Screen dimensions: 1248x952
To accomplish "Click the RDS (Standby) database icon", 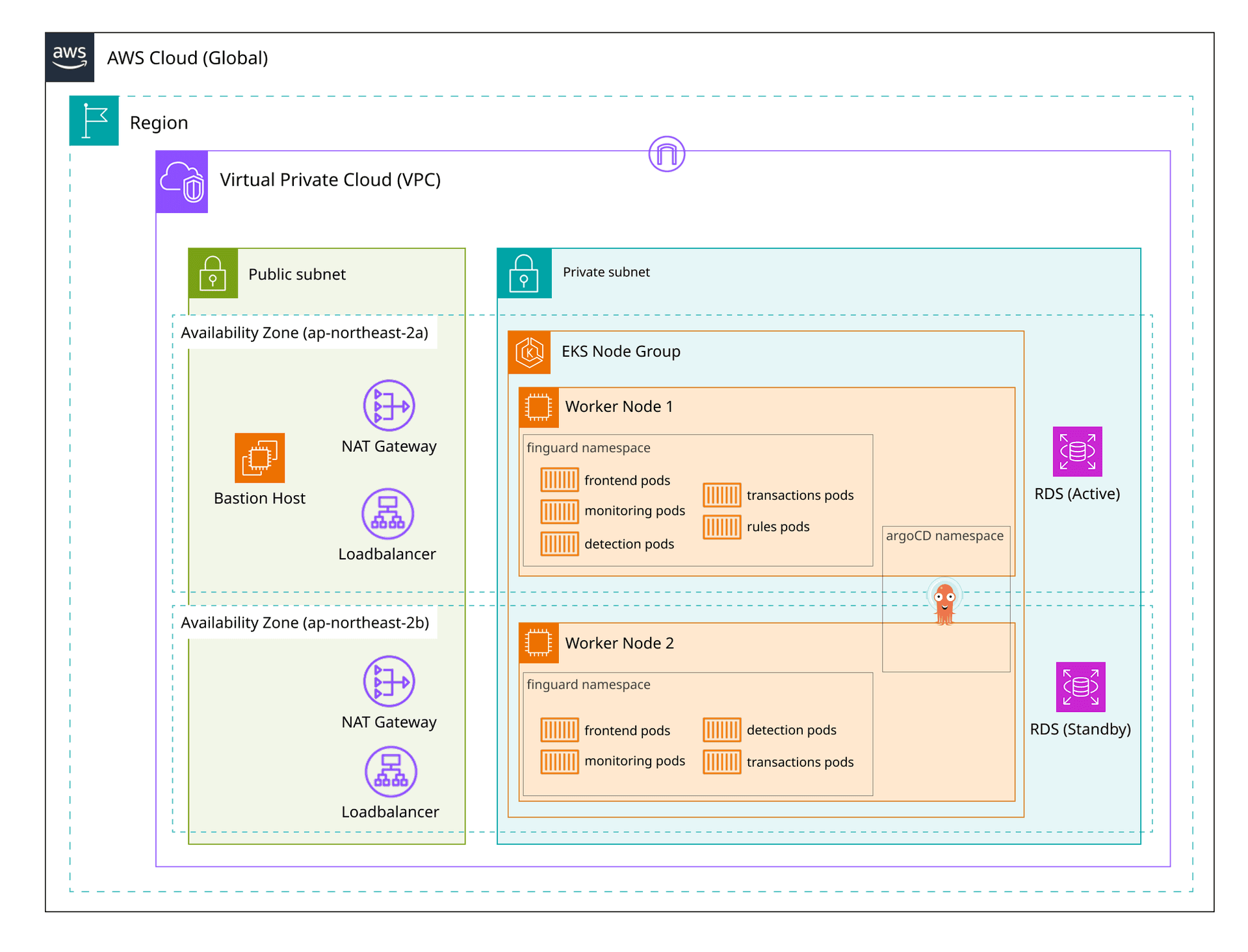I will 1080,687.
